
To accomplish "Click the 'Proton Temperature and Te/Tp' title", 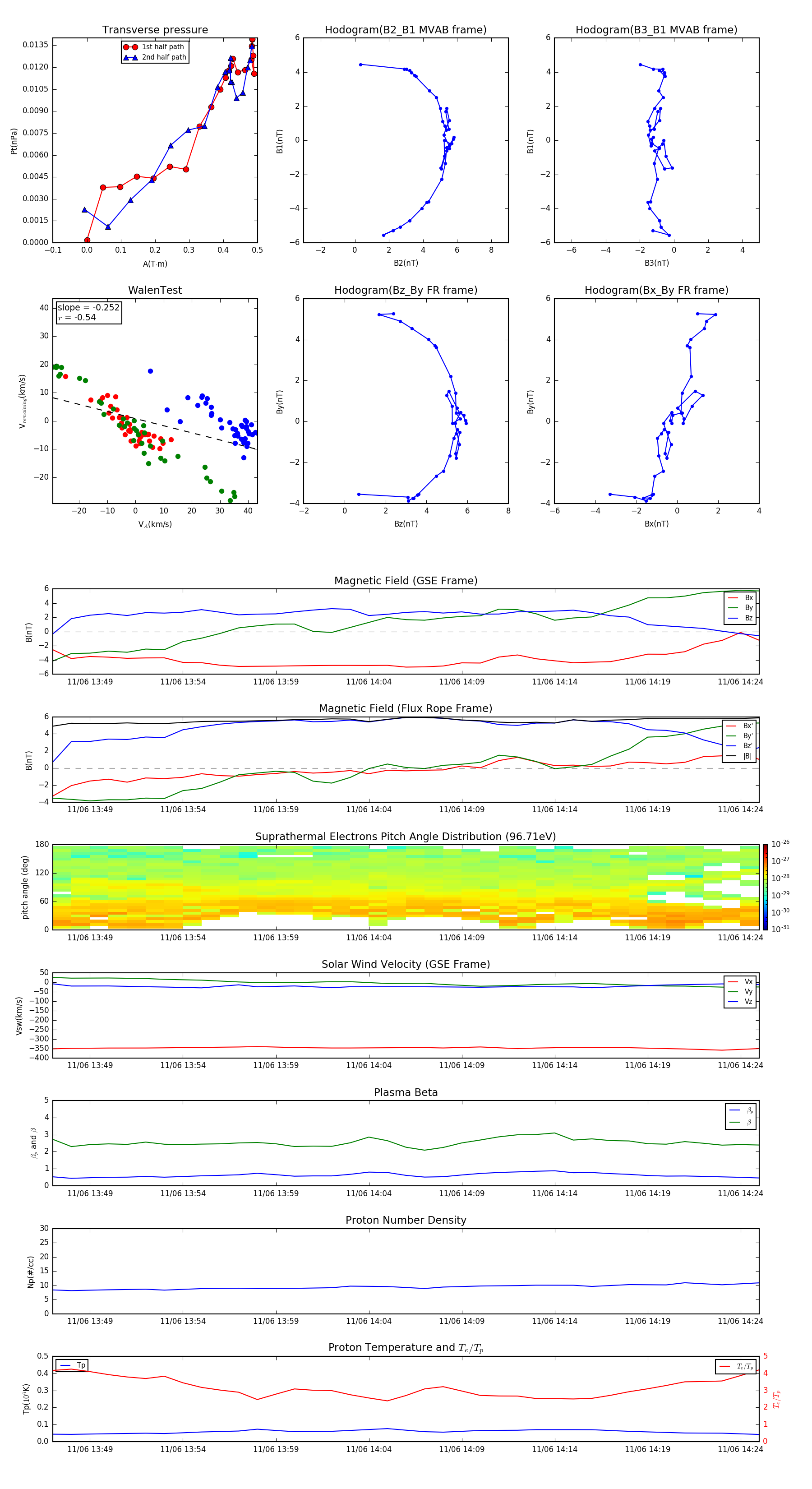I will [x=406, y=1348].
